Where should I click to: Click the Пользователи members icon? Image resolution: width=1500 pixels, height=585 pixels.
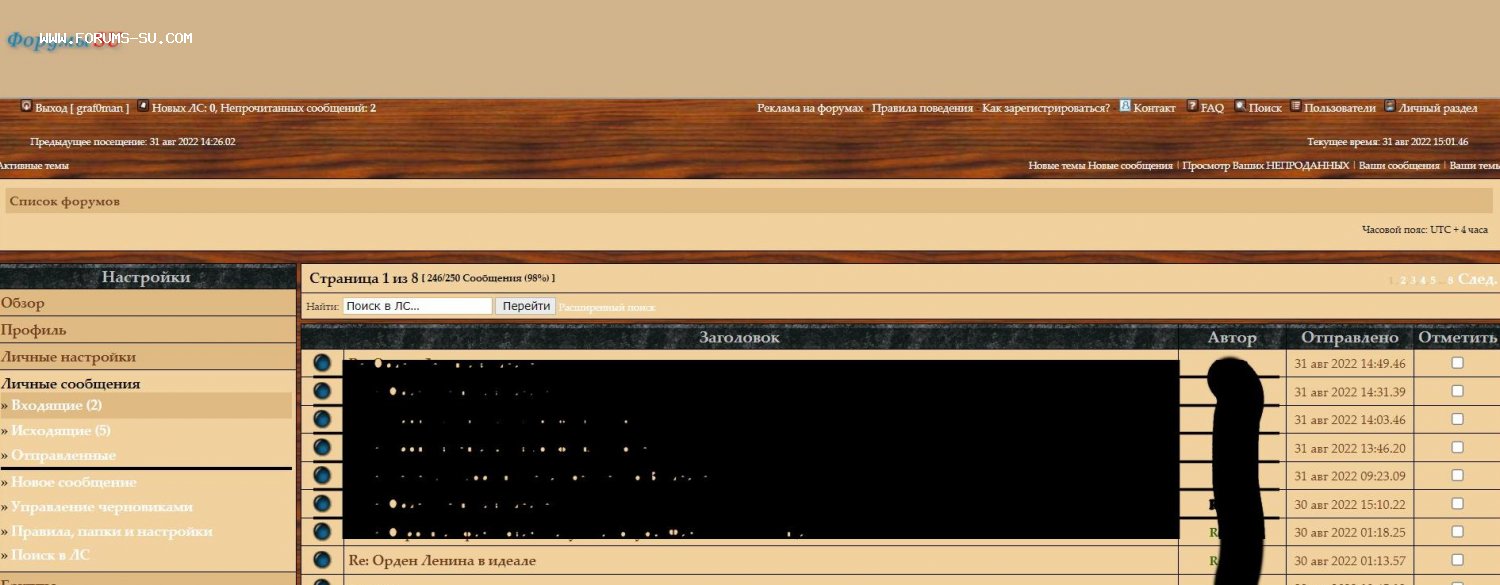[x=1296, y=106]
